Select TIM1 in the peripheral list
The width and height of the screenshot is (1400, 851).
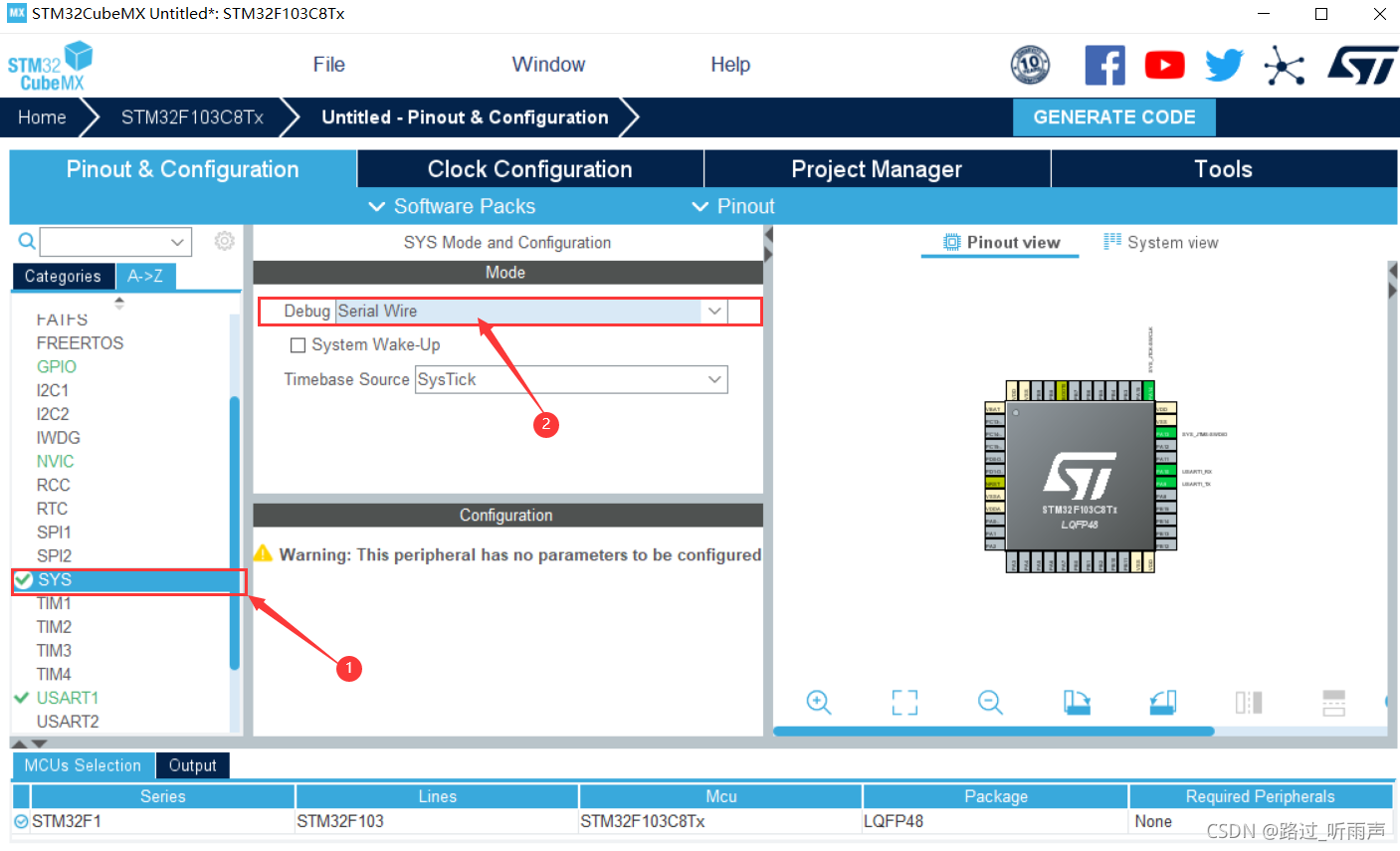[x=54, y=604]
